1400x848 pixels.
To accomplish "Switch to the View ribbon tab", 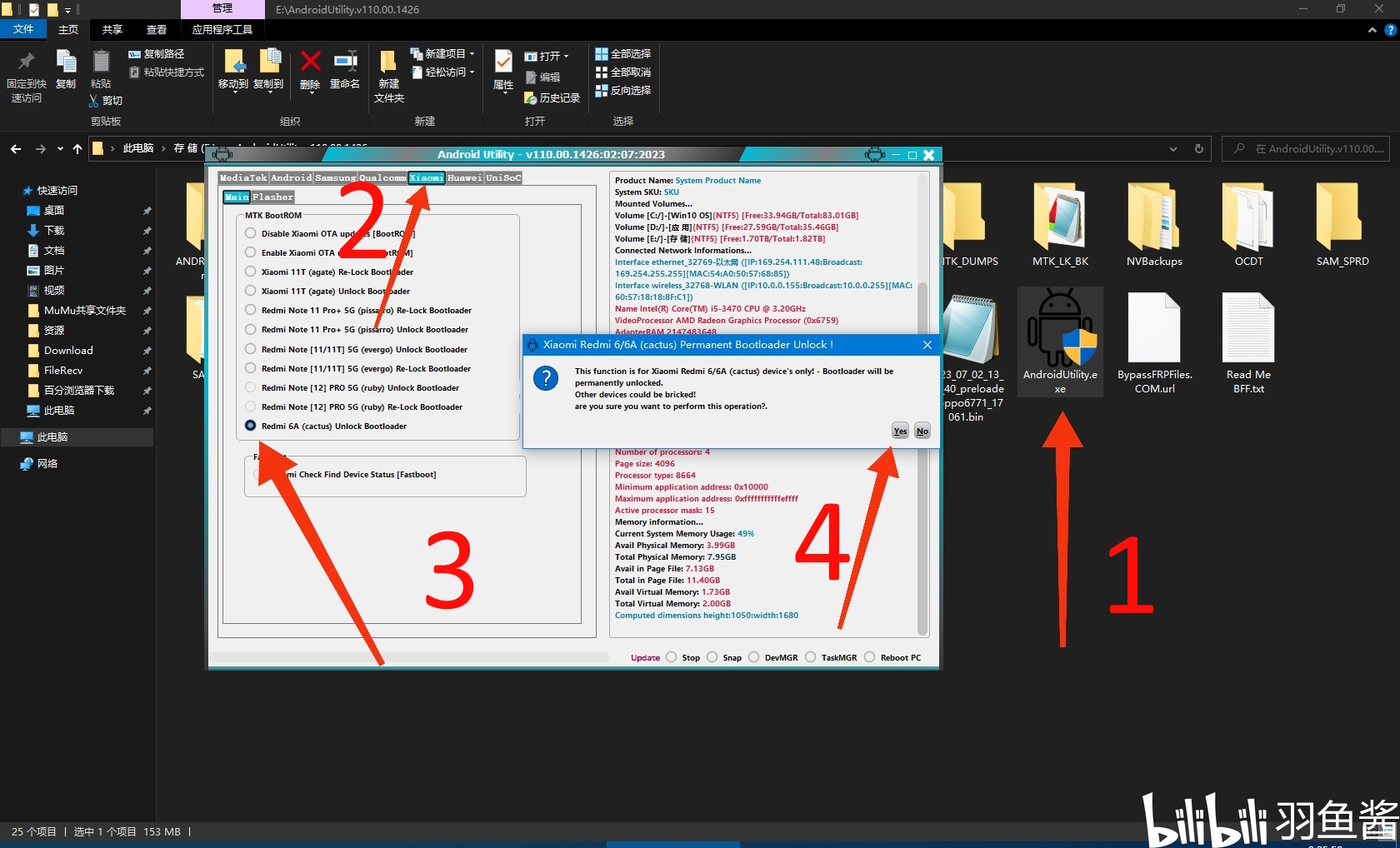I will tap(157, 29).
